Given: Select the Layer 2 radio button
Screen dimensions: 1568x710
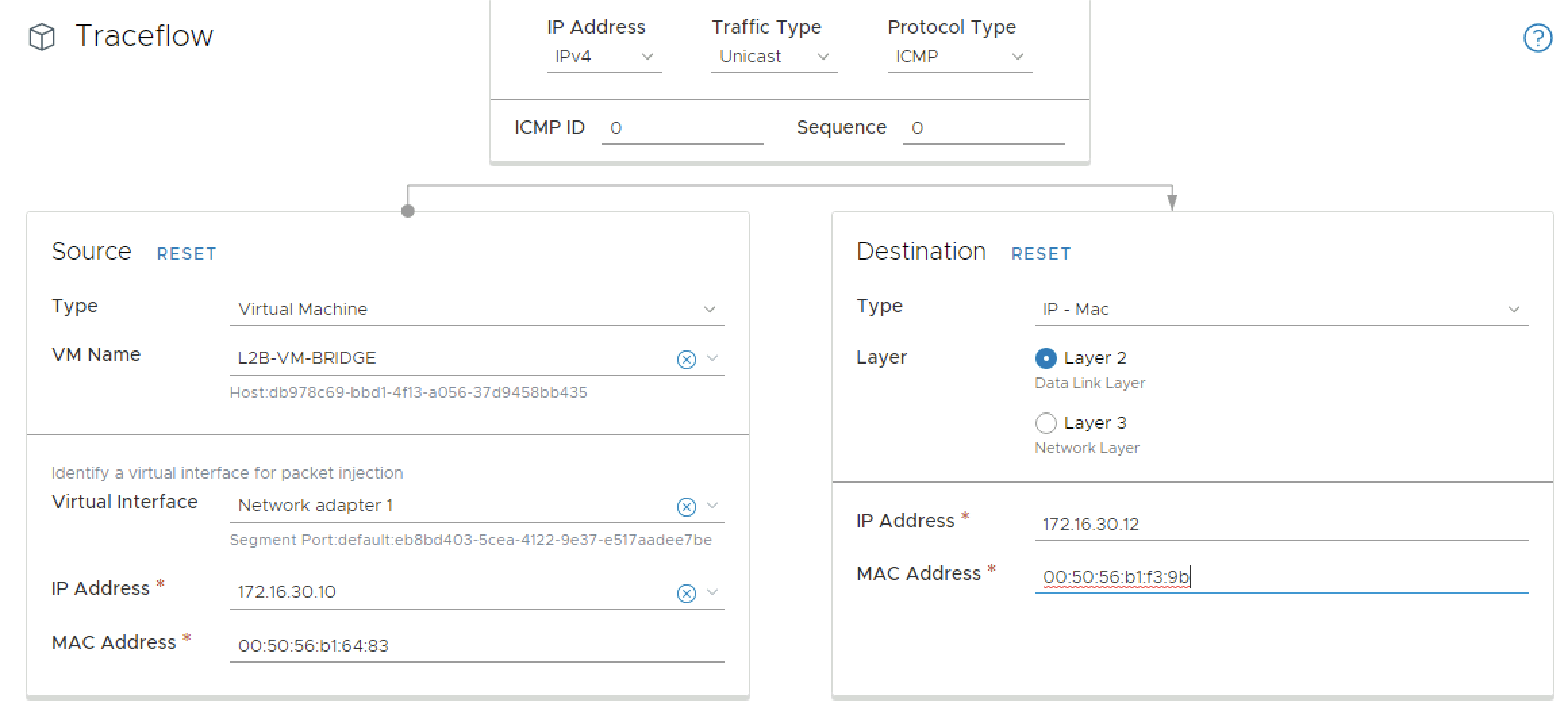Looking at the screenshot, I should click(1046, 358).
